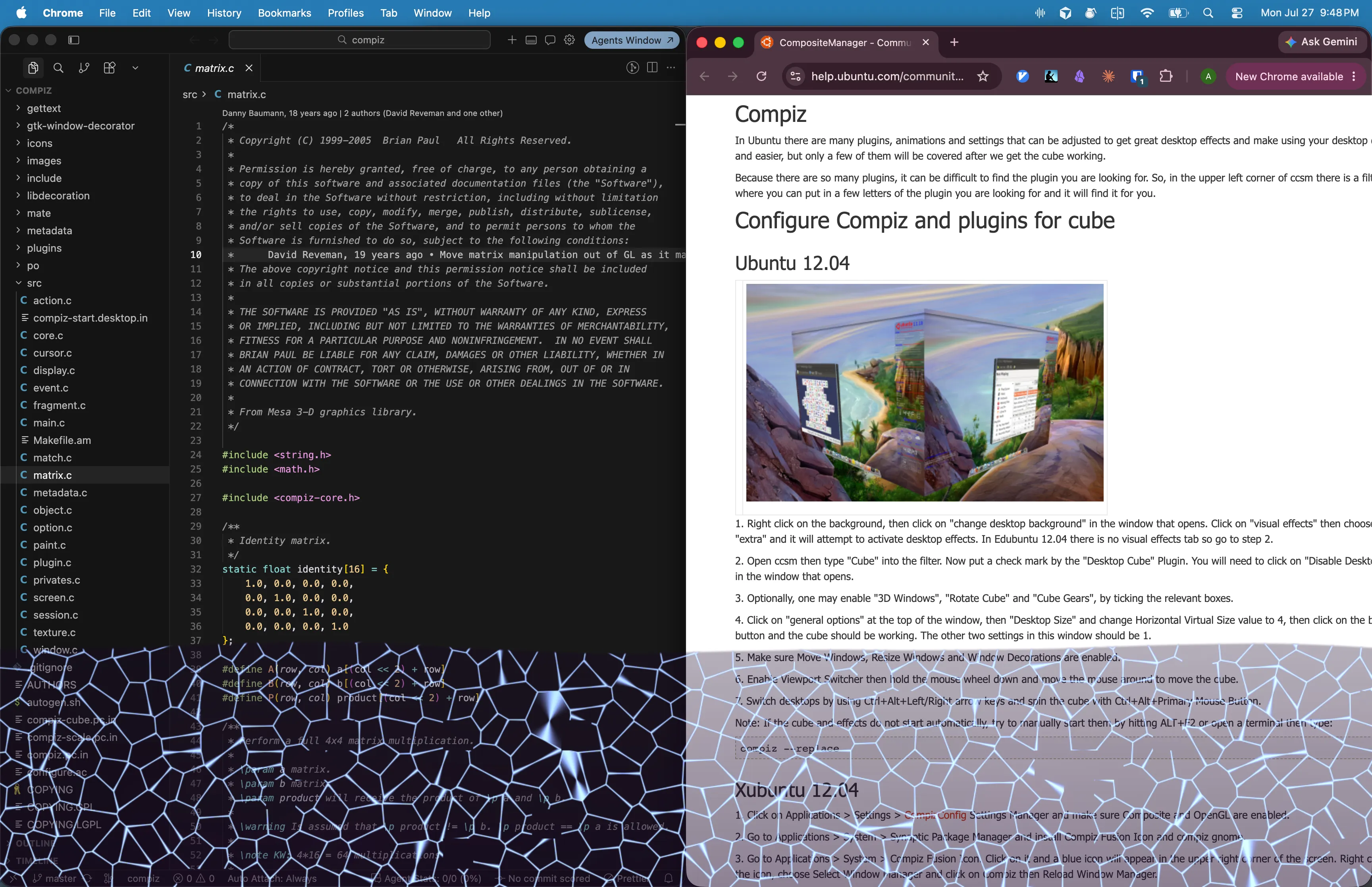The image size is (1372, 887).
Task: Open the Chrome three-dot menu
Action: click(x=1354, y=77)
